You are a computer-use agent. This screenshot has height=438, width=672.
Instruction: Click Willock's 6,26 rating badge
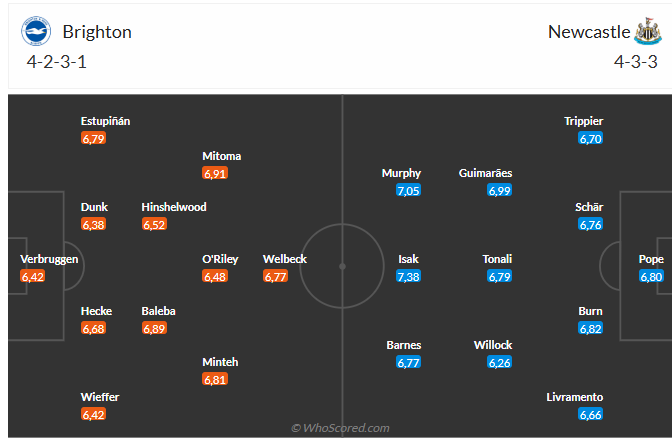tap(499, 362)
